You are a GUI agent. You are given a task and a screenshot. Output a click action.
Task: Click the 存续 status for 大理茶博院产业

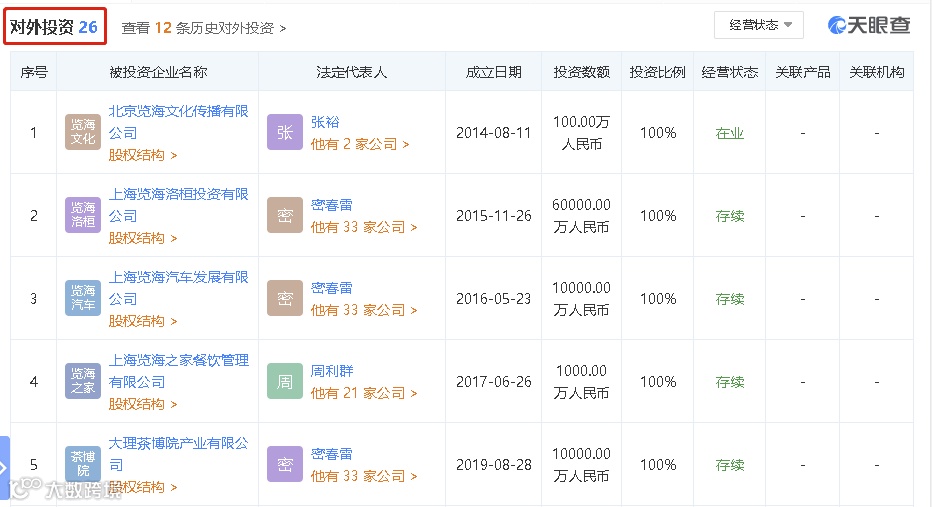point(730,465)
